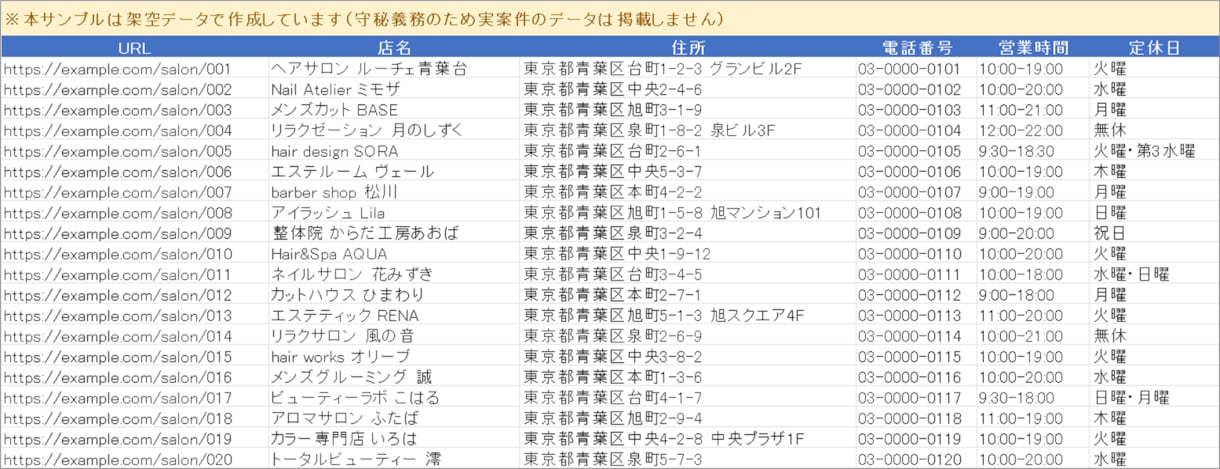The height and width of the screenshot is (469, 1220).
Task: Click address 台町1-2-3 グランビル2F
Action: 688,69
